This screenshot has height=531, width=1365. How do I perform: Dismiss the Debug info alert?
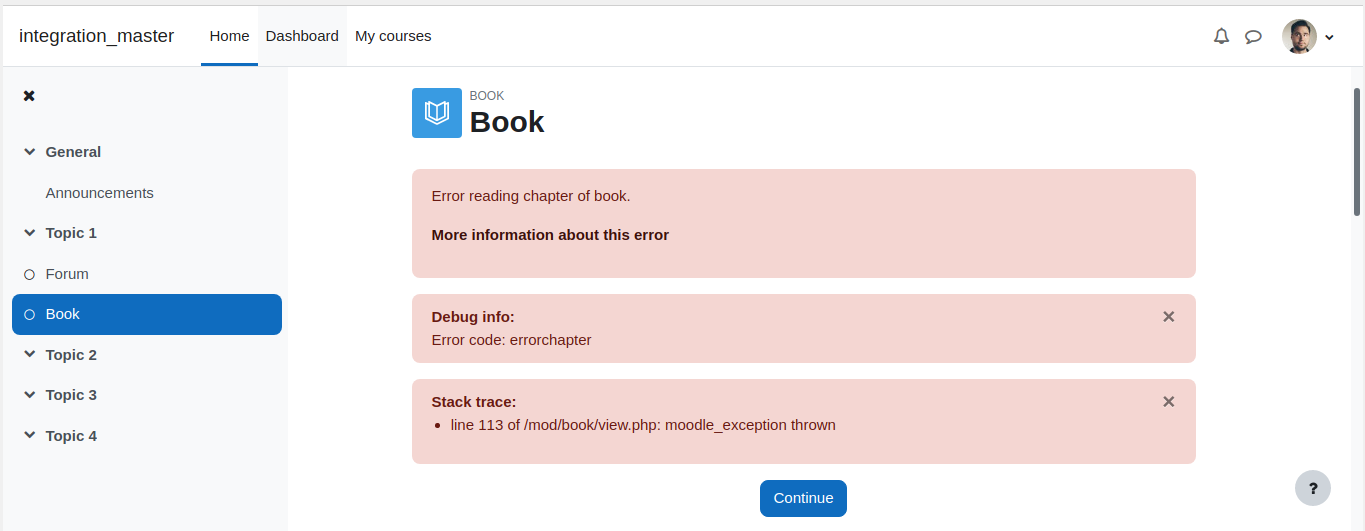tap(1168, 316)
